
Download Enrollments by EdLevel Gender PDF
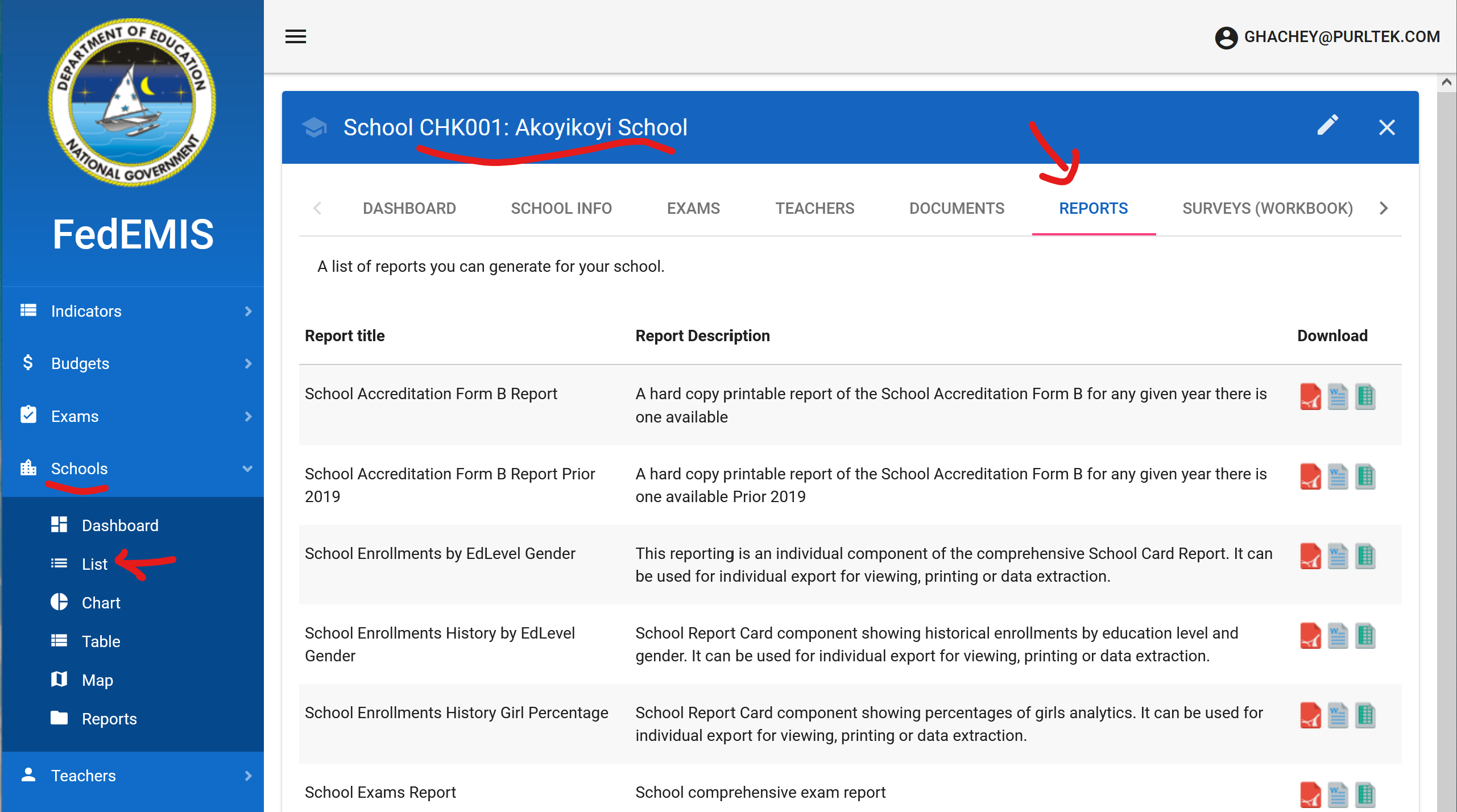(1310, 556)
